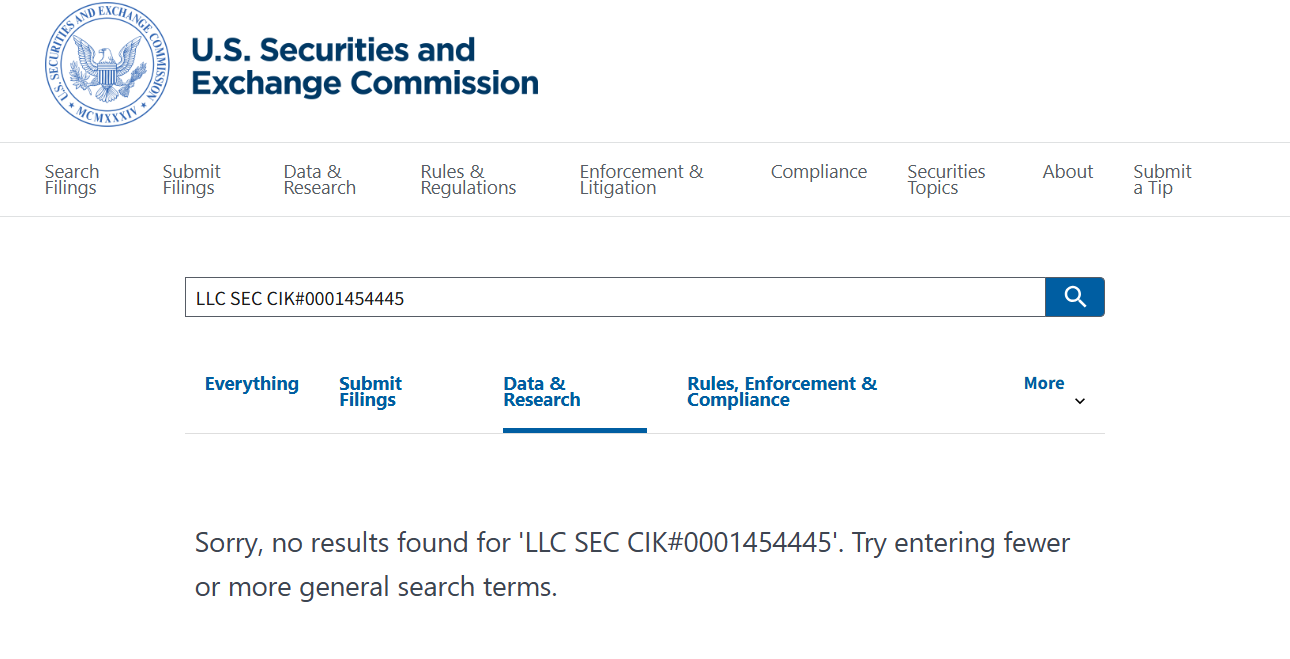Open the Compliance menu item
Viewport: 1290px width, 659px height.
click(818, 172)
